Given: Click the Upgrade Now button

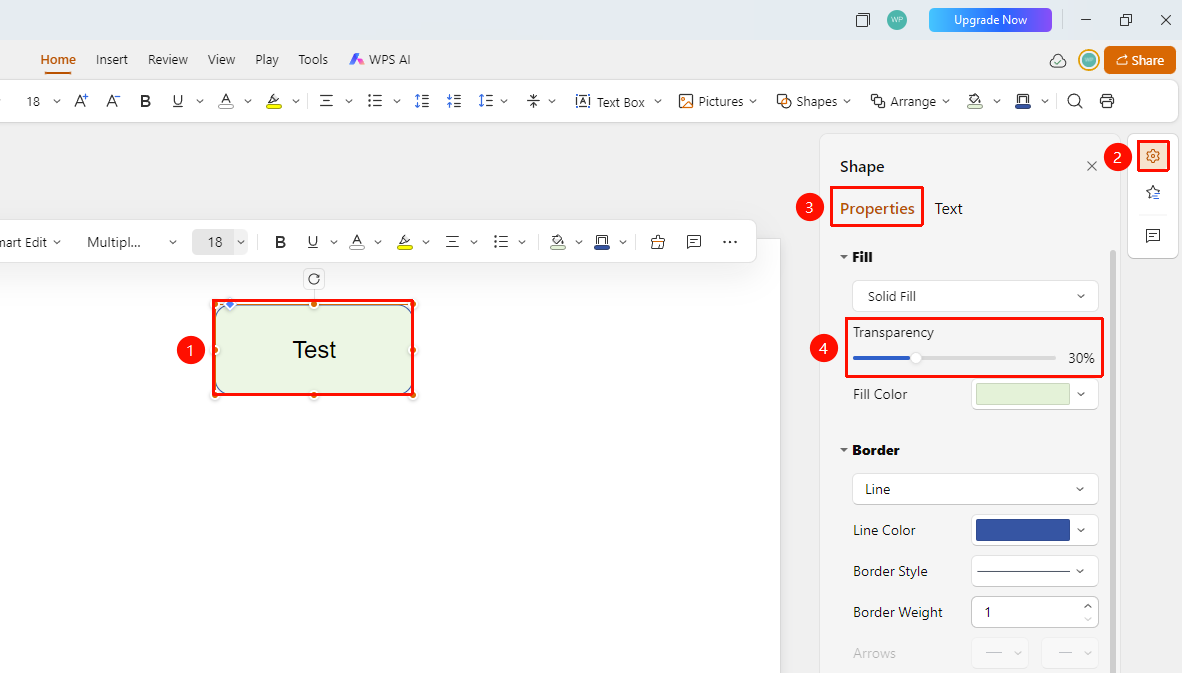Looking at the screenshot, I should pyautogui.click(x=990, y=20).
